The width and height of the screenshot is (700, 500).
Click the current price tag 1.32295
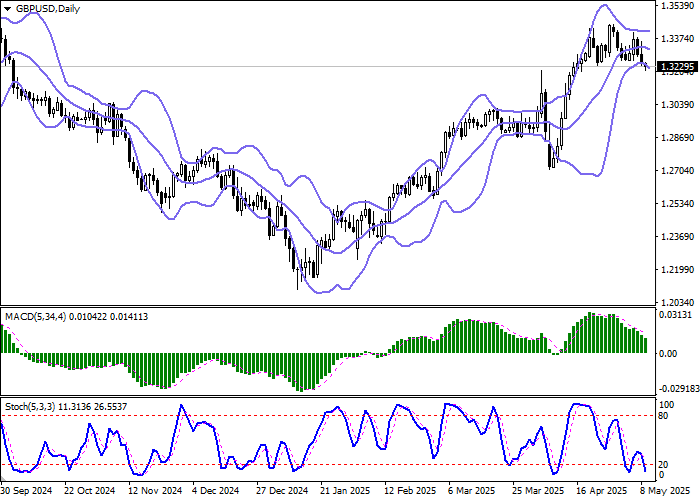pos(679,67)
